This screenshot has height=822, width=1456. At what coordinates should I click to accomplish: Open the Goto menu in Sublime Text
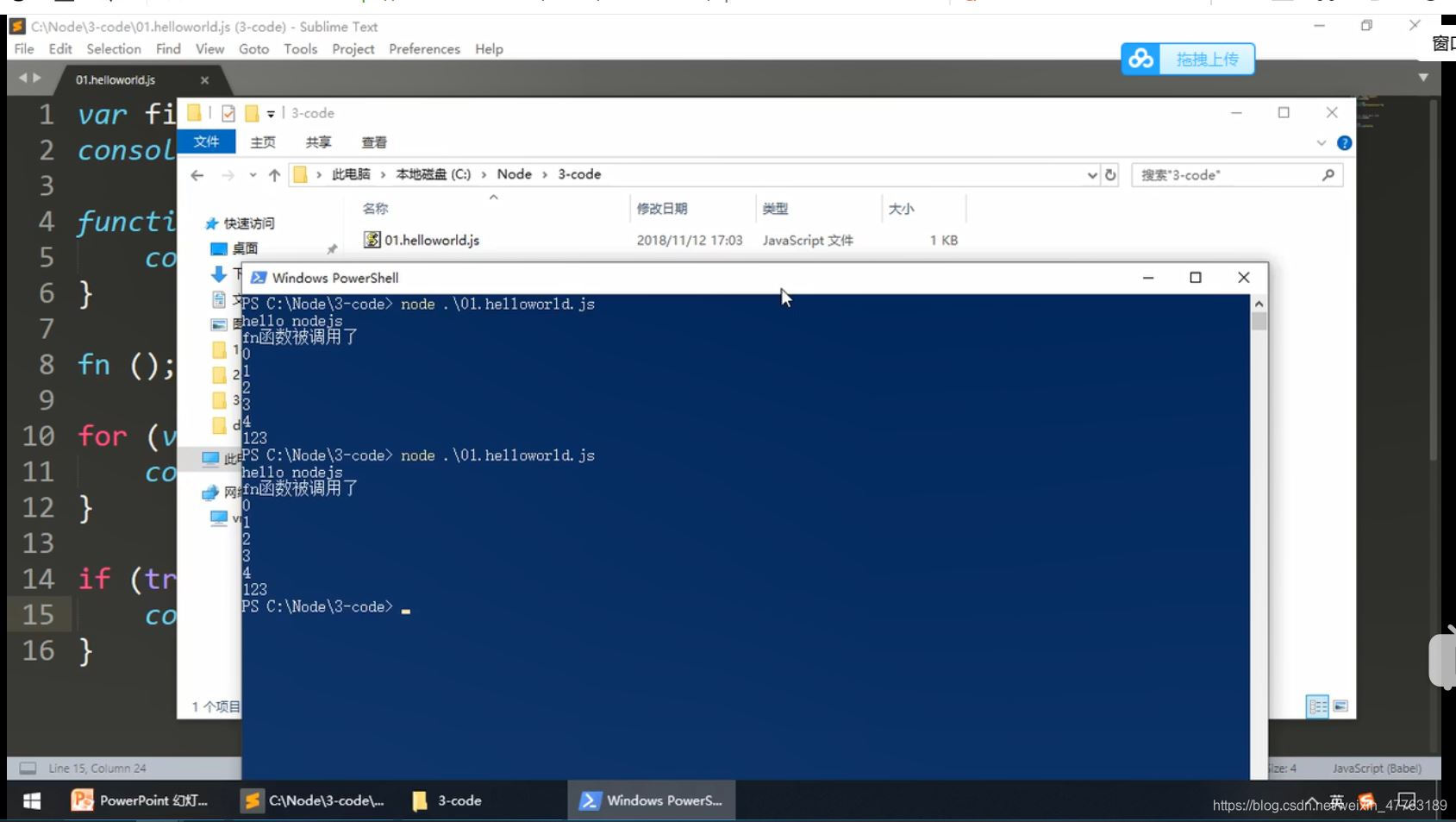click(253, 49)
